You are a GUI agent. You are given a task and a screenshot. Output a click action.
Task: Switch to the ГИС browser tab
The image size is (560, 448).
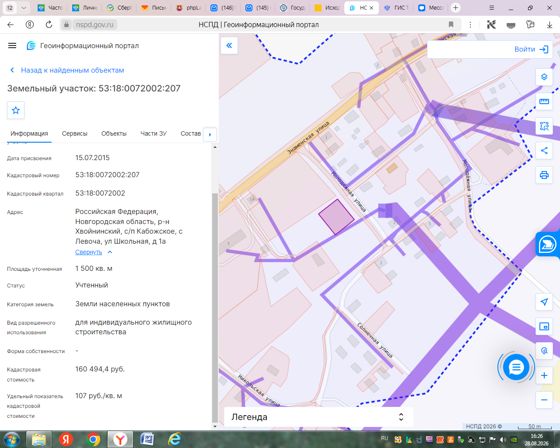coord(395,8)
